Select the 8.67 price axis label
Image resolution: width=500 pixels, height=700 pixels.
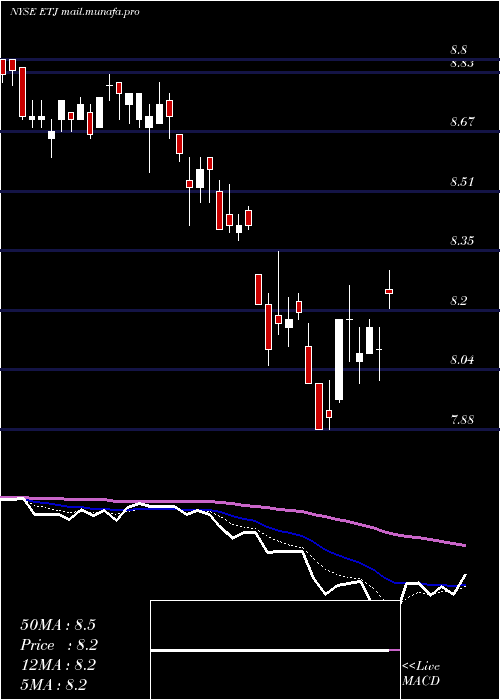462,121
